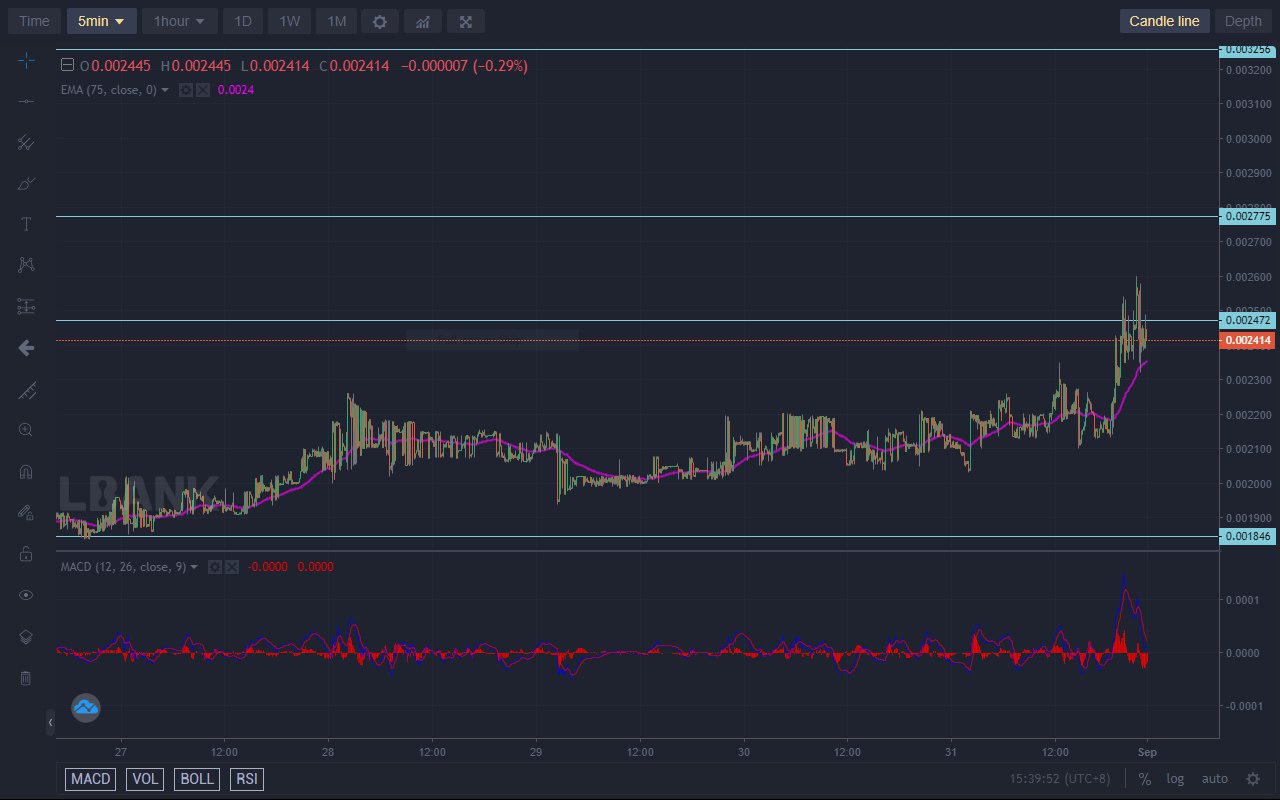This screenshot has height=800, width=1280.
Task: Open the indicators chart icon
Action: tap(423, 21)
